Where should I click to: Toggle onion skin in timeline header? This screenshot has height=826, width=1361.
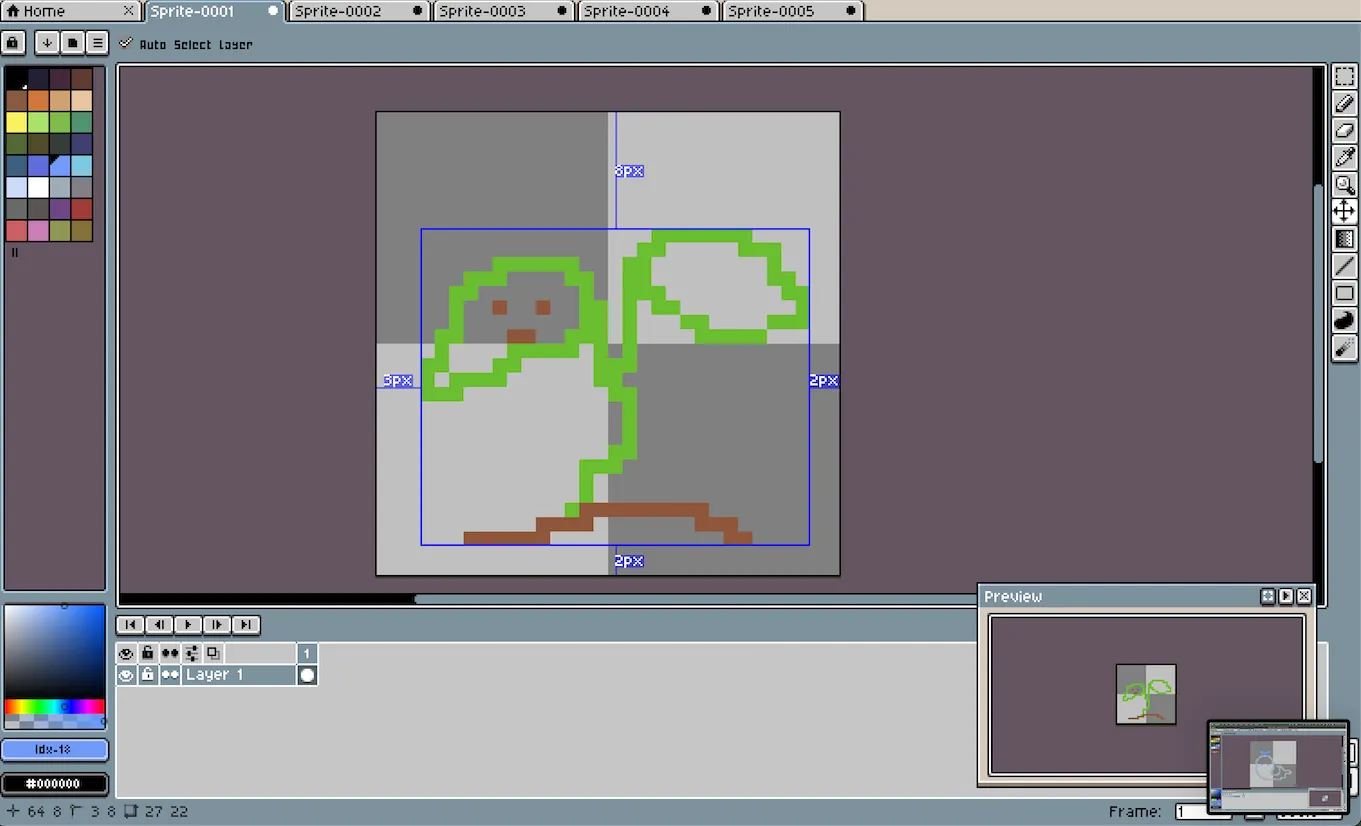pos(213,653)
